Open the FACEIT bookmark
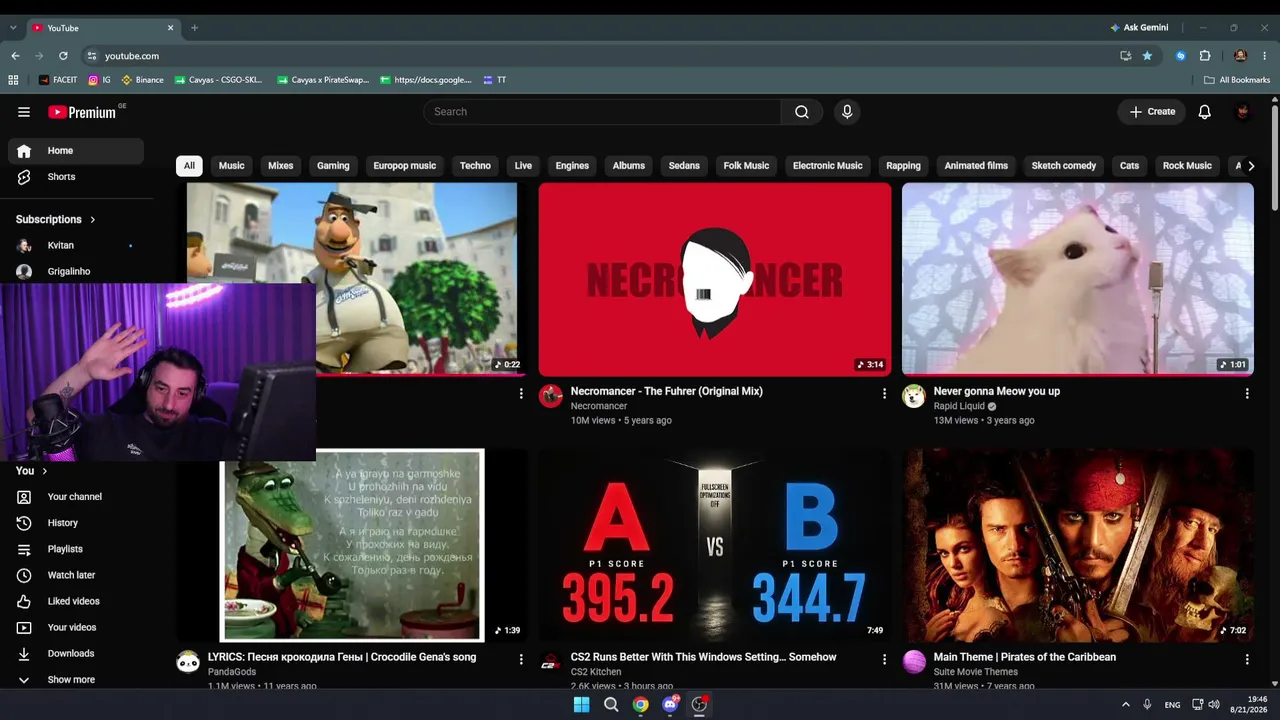 pos(57,80)
